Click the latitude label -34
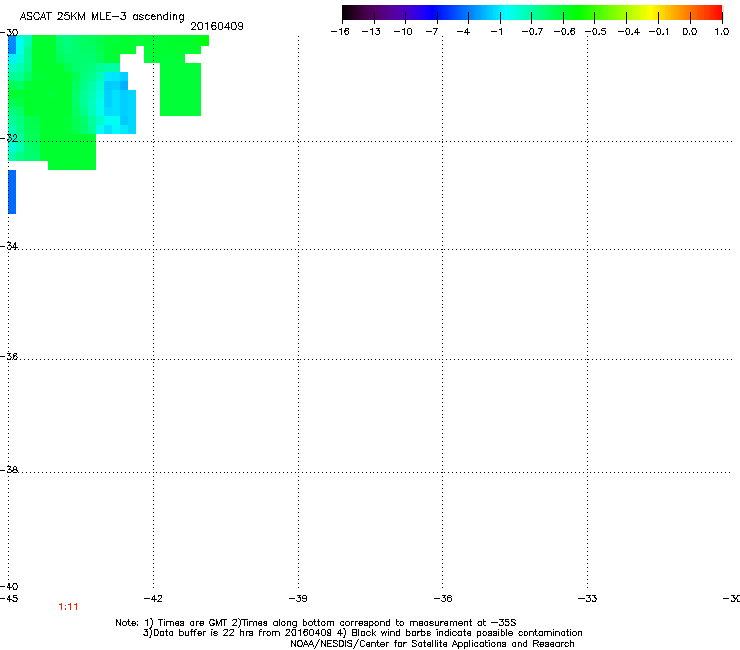The width and height of the screenshot is (740, 650). (x=9, y=246)
